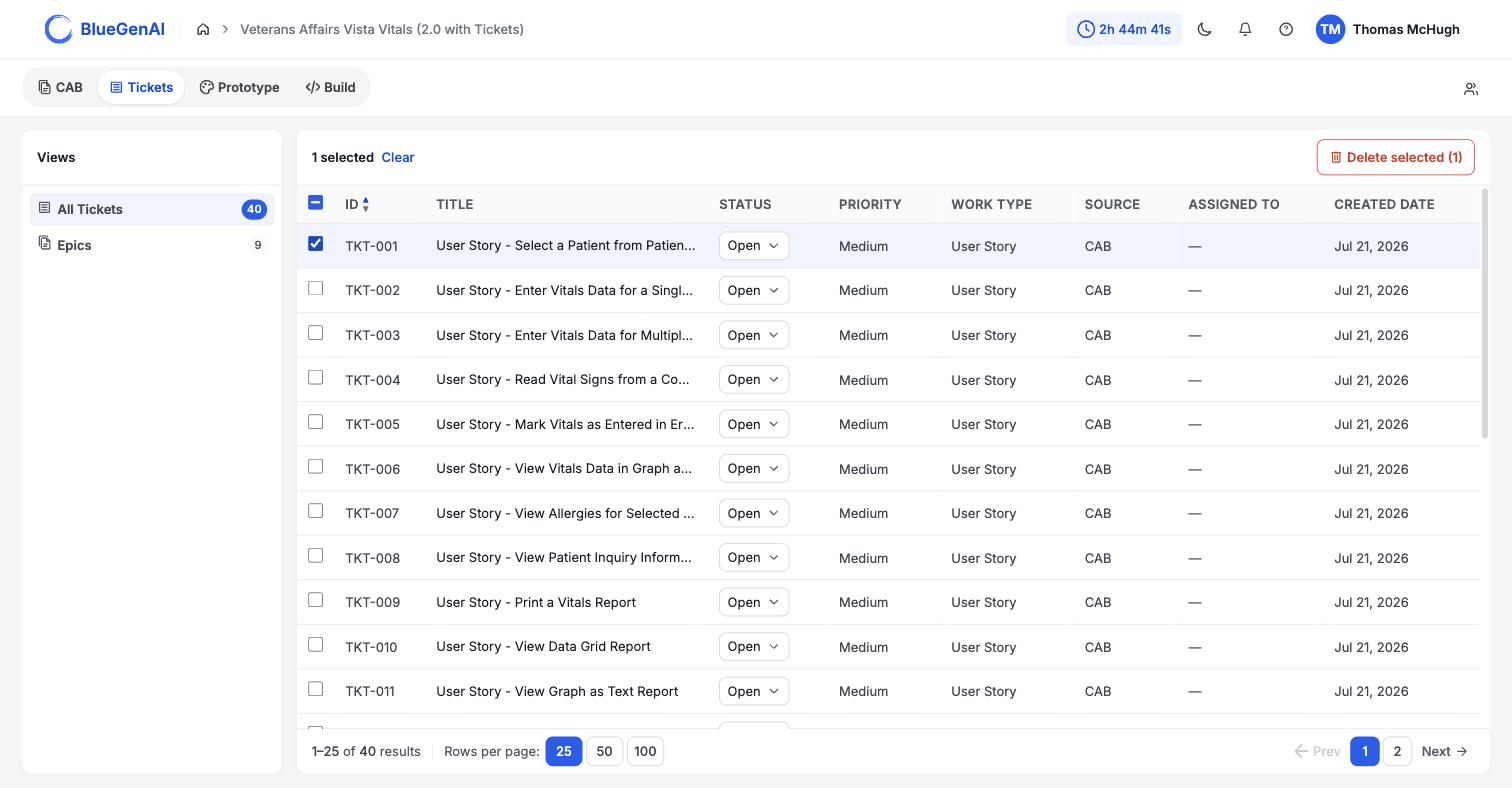
Task: Open ticket titled View Data Grid Report
Action: [x=543, y=646]
